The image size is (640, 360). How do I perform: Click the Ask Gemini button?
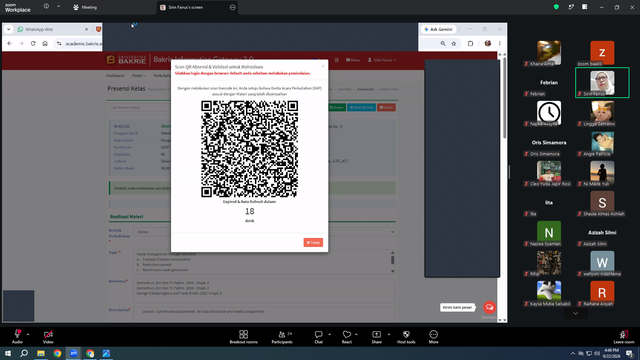[439, 29]
